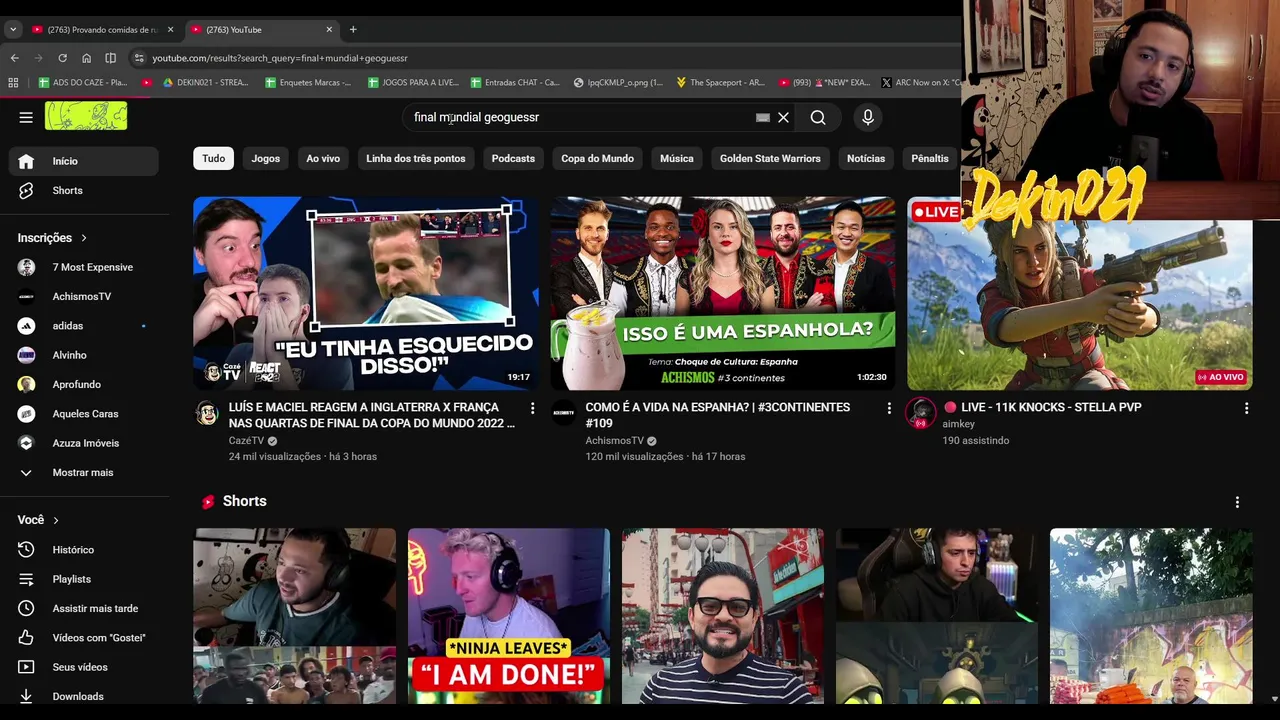Viewport: 1280px width, 720px height.
Task: Open the Aprofundo channel subscription
Action: pos(84,384)
